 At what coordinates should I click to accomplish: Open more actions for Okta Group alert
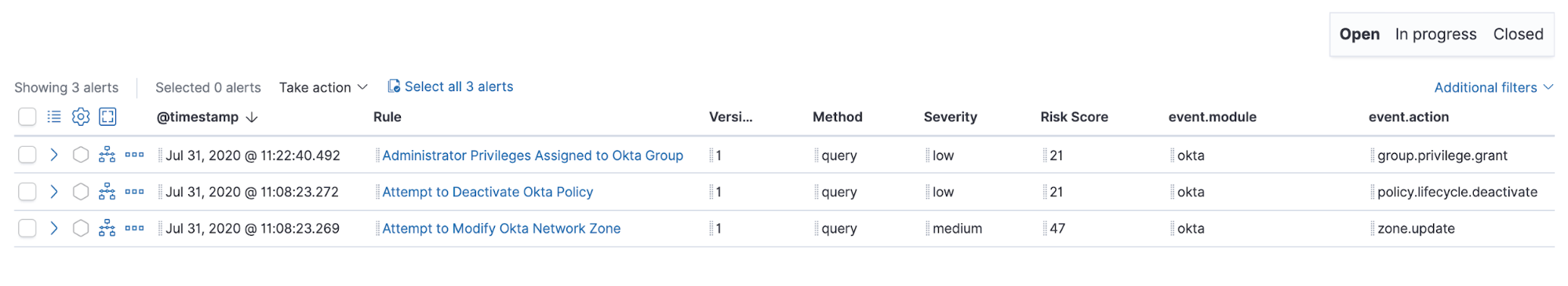tap(134, 155)
